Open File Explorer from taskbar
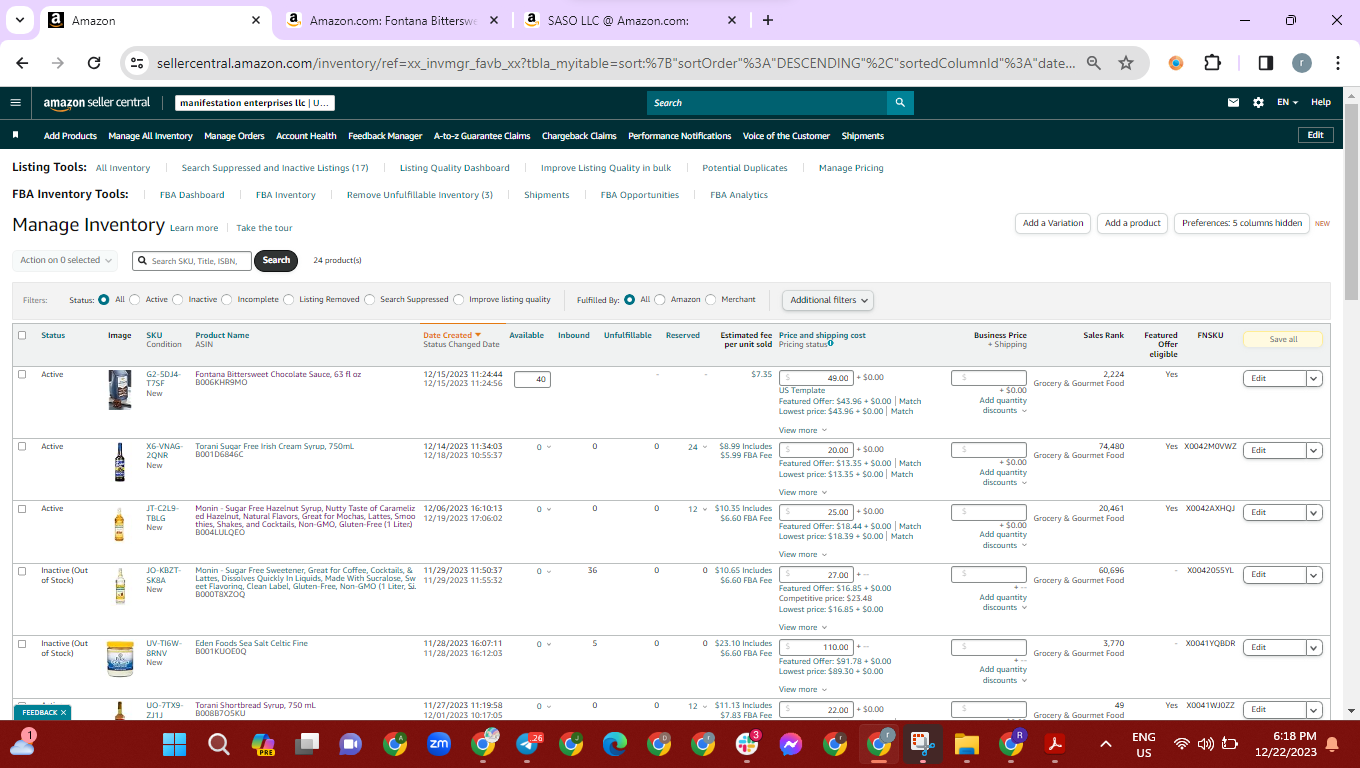The image size is (1360, 768). 966,744
